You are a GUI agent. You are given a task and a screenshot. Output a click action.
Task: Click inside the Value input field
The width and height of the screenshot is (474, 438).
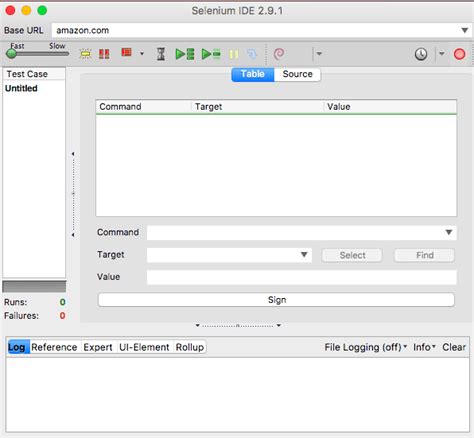(302, 277)
